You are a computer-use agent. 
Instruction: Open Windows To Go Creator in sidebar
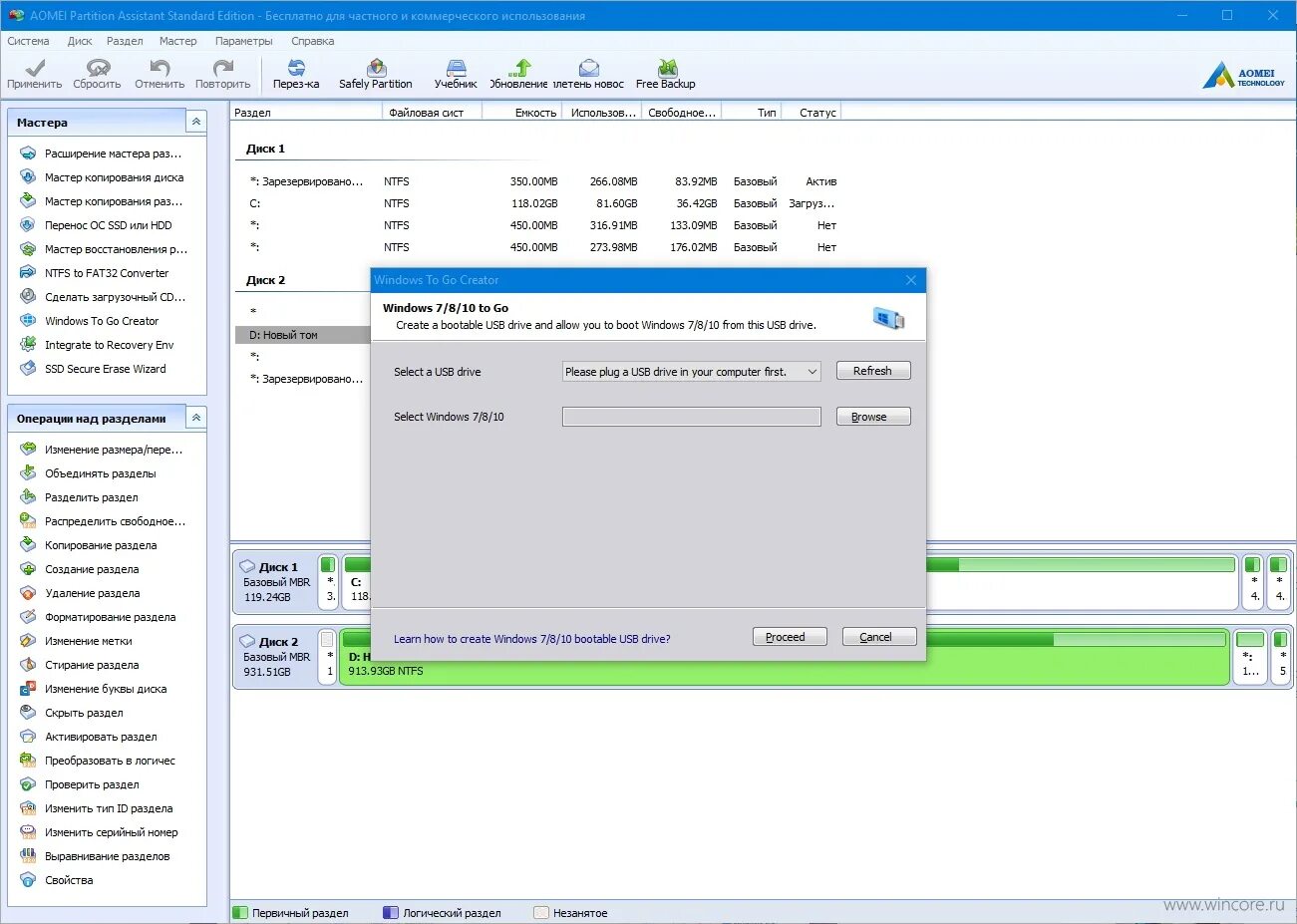[x=102, y=321]
